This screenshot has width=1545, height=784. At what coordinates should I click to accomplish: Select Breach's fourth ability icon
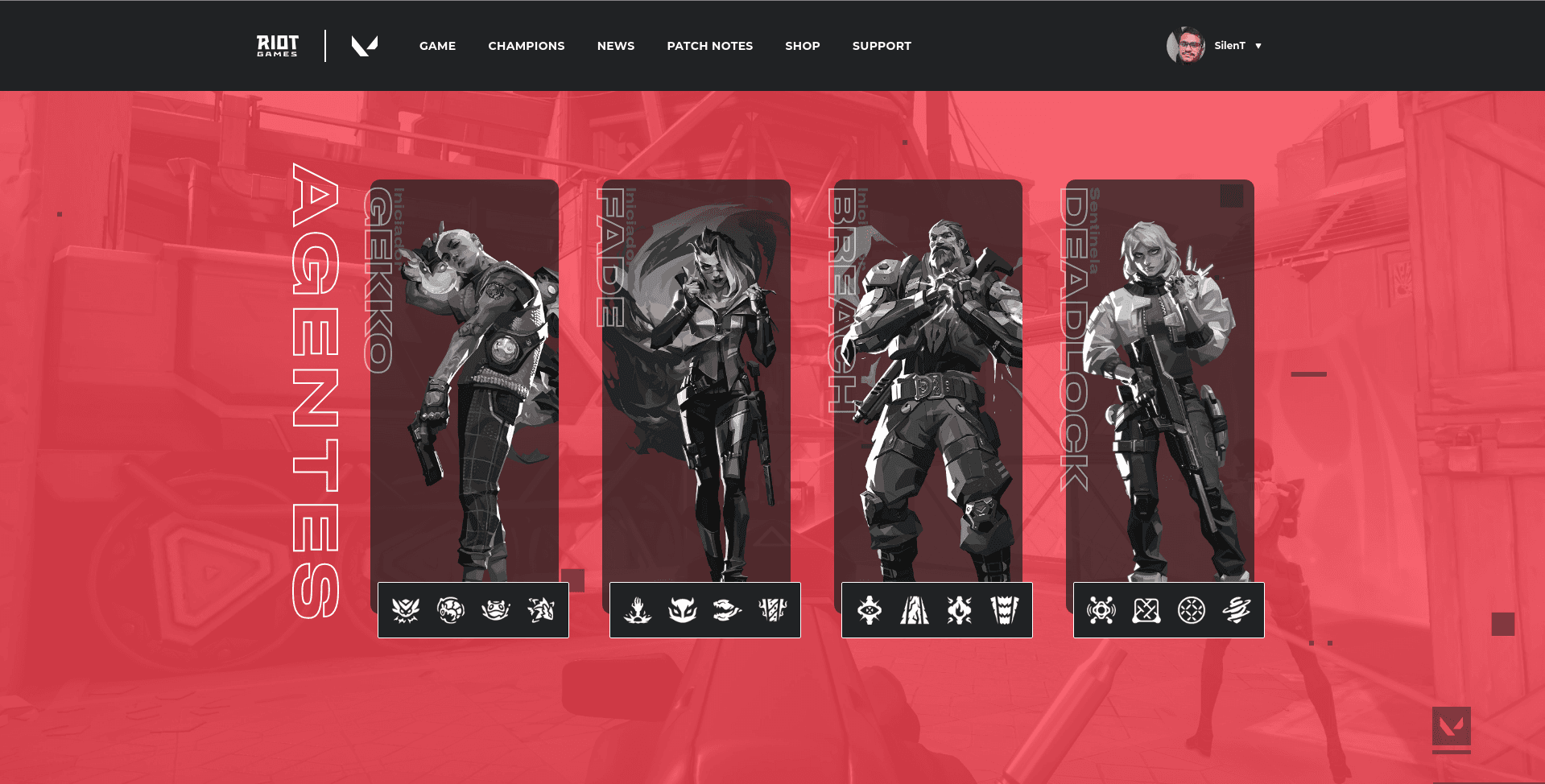pyautogui.click(x=1005, y=610)
